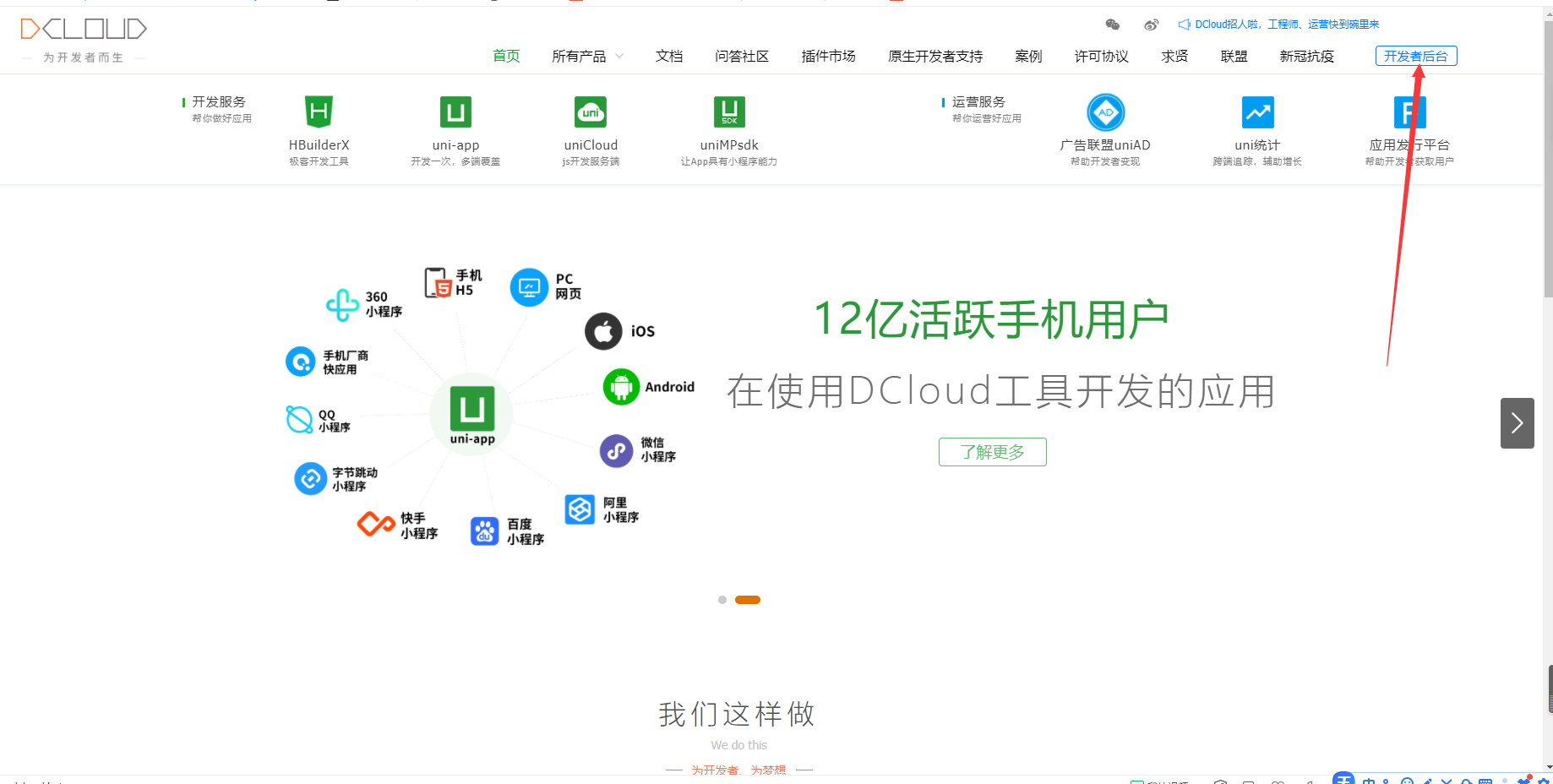Open the DCloud招人啦 recruitment link
The height and width of the screenshot is (784, 1553).
pyautogui.click(x=1287, y=24)
